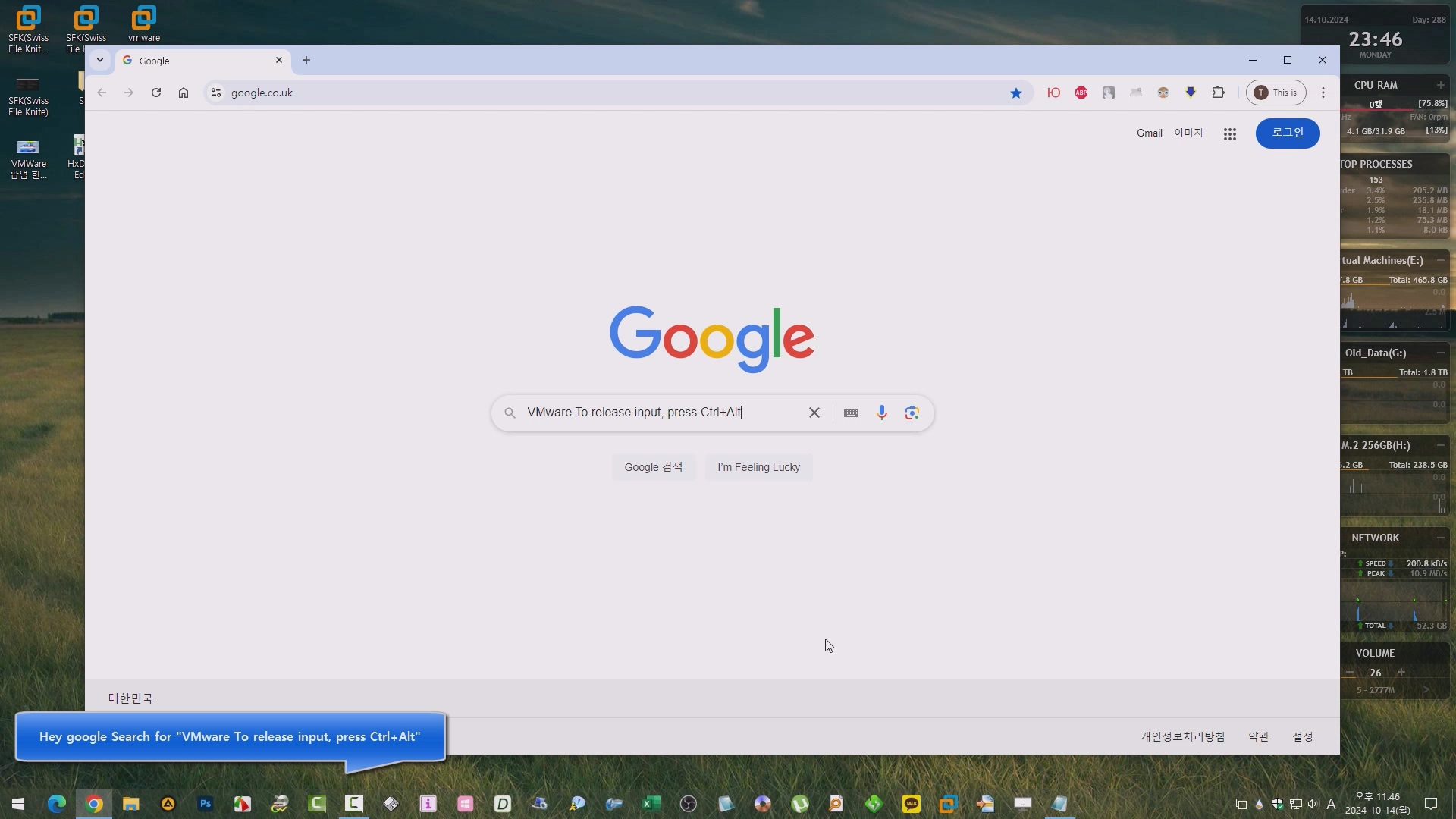Open the 'This is' profile chip
The width and height of the screenshot is (1456, 819).
coord(1276,93)
